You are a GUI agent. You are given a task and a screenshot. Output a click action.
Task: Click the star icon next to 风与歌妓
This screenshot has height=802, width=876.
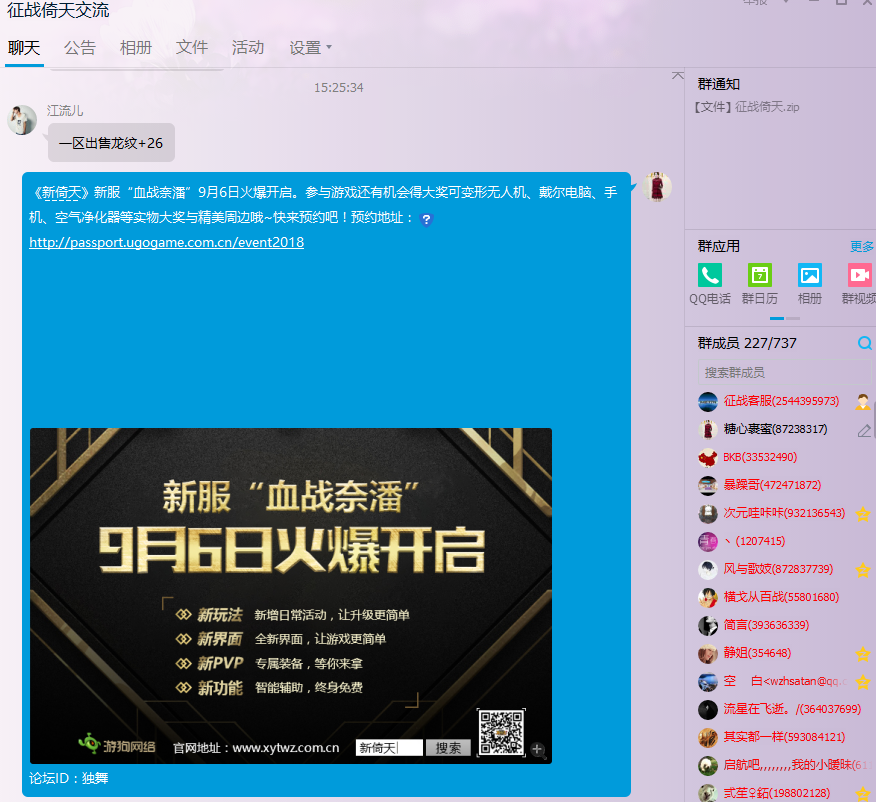863,570
